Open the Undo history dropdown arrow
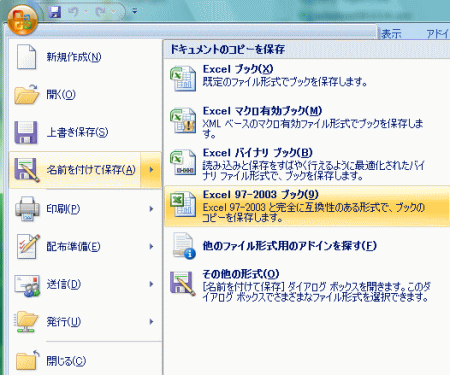Viewport: 450px width, 375px height. click(86, 12)
